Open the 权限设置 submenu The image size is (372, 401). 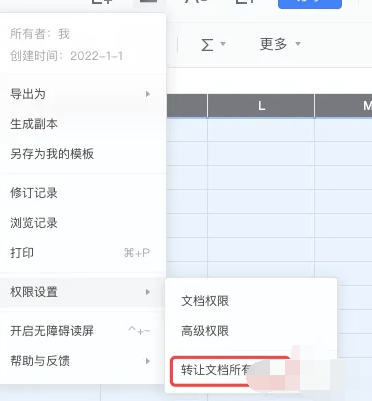pos(83,292)
